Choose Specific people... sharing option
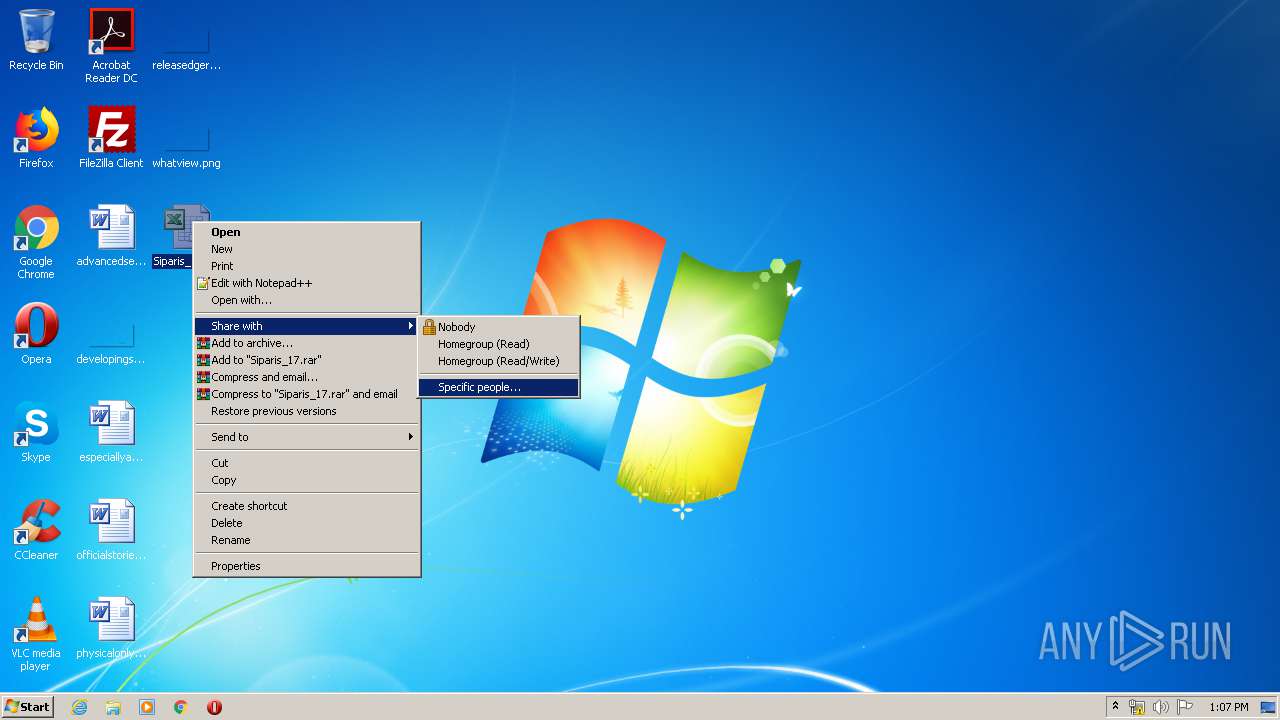 point(498,387)
